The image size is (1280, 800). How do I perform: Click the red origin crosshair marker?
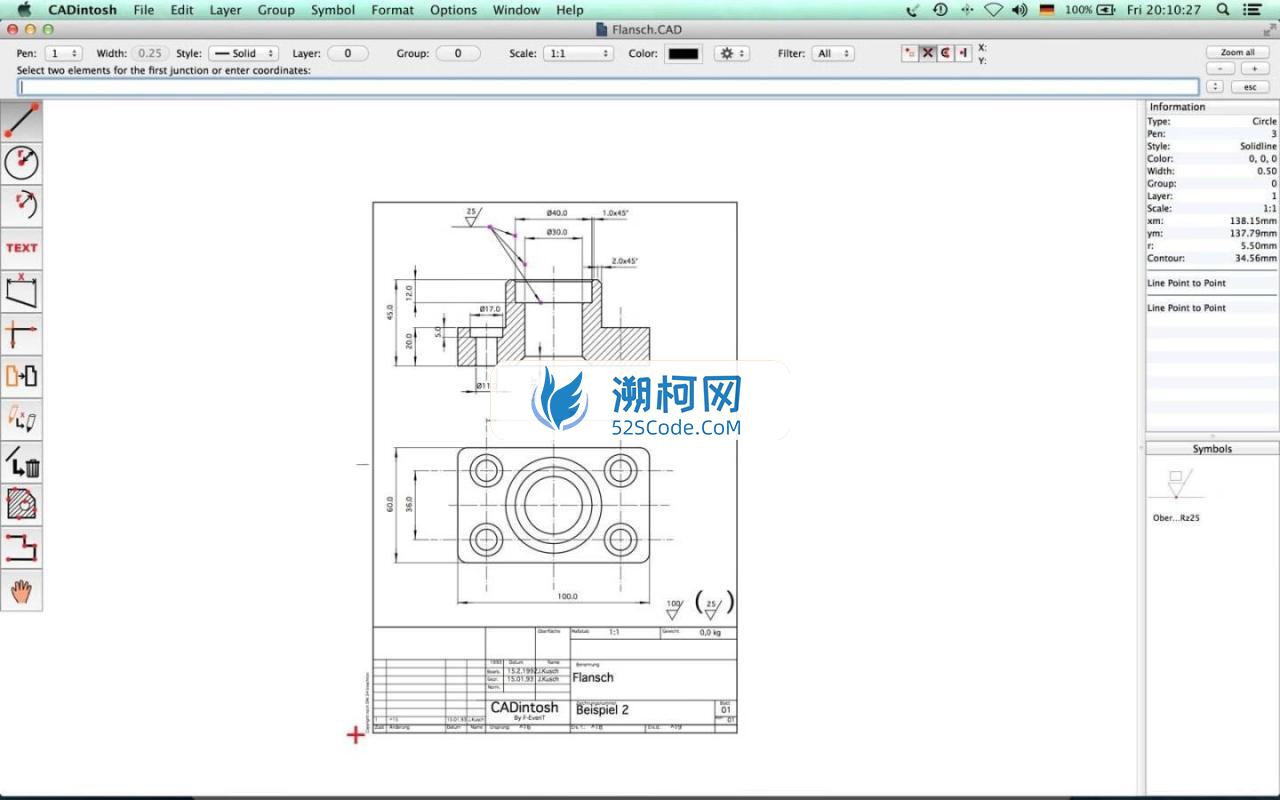point(356,735)
